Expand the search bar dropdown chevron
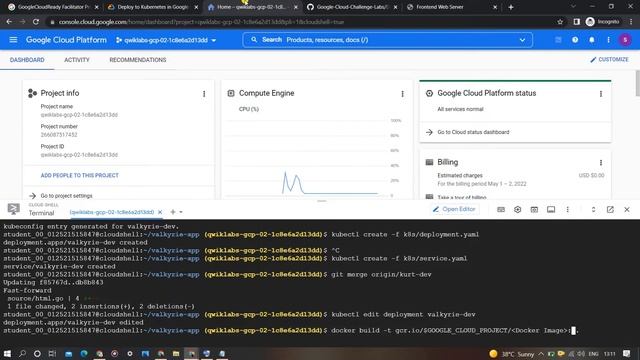 pyautogui.click(x=522, y=40)
